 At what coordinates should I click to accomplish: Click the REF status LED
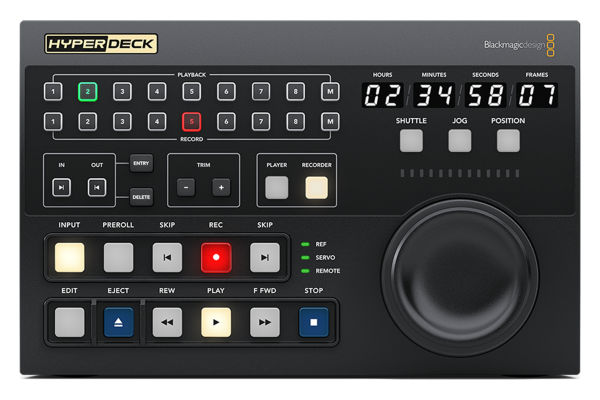point(305,244)
